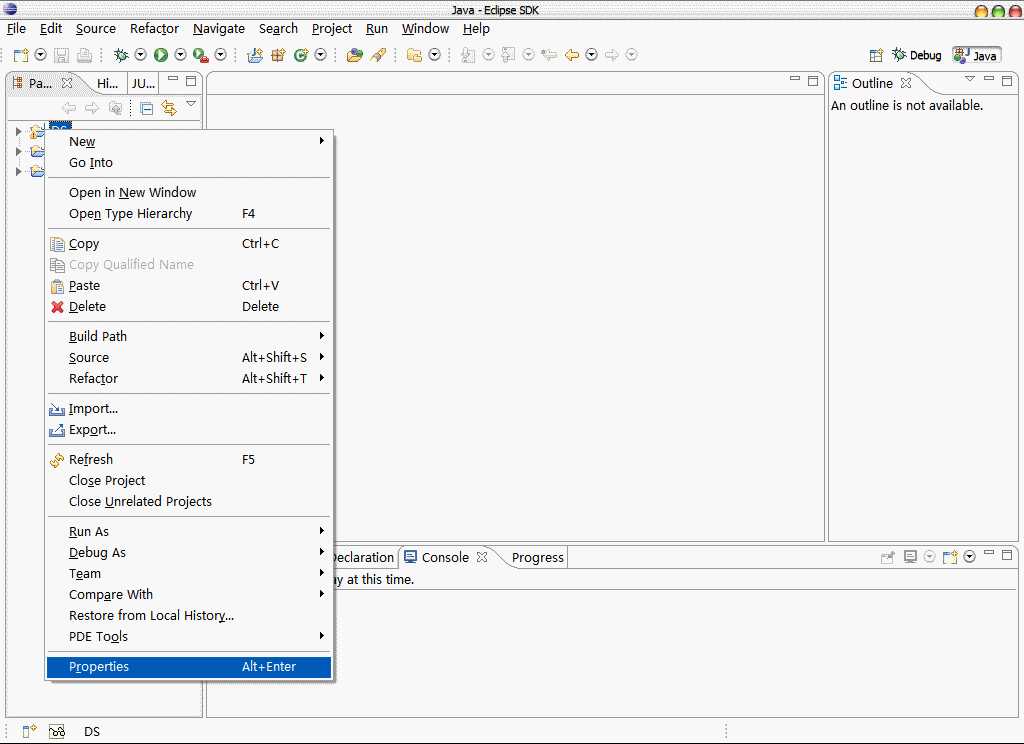The image size is (1024, 744).
Task: Switch to the Debug perspective
Action: (917, 56)
